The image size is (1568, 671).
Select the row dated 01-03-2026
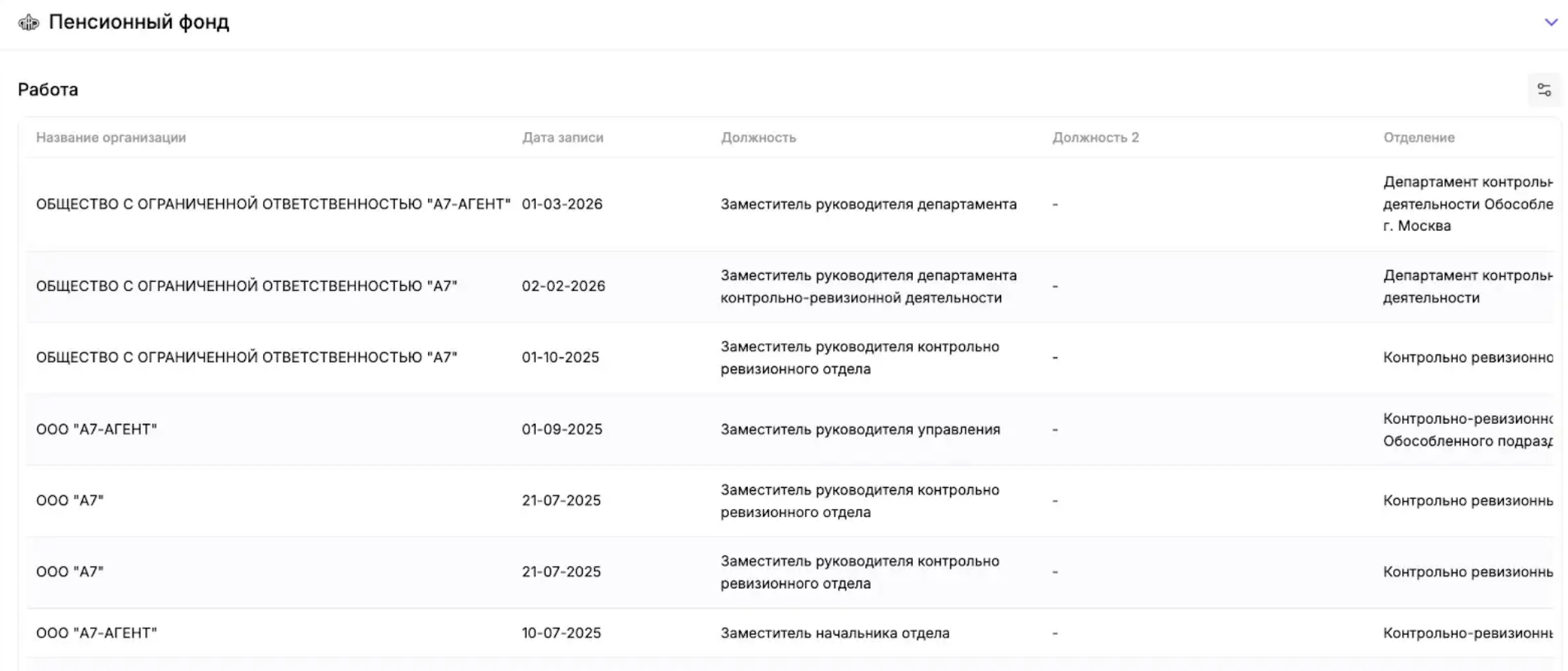coord(790,204)
